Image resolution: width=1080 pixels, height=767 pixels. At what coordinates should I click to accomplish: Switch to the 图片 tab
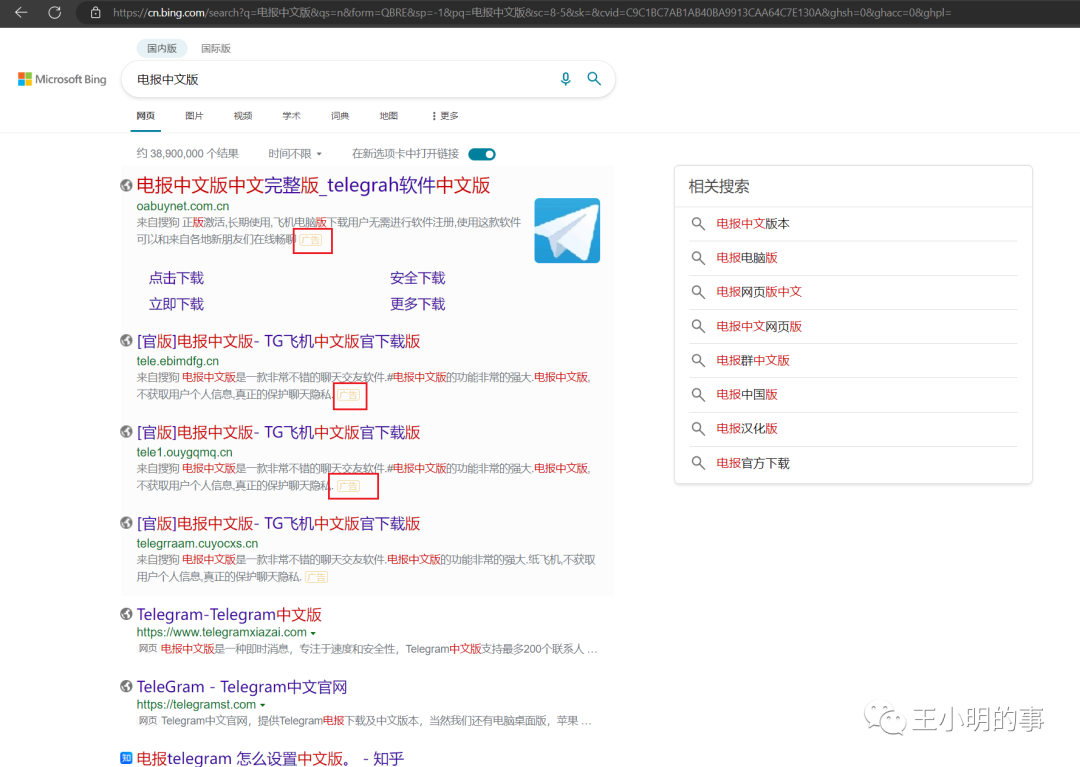(x=194, y=116)
